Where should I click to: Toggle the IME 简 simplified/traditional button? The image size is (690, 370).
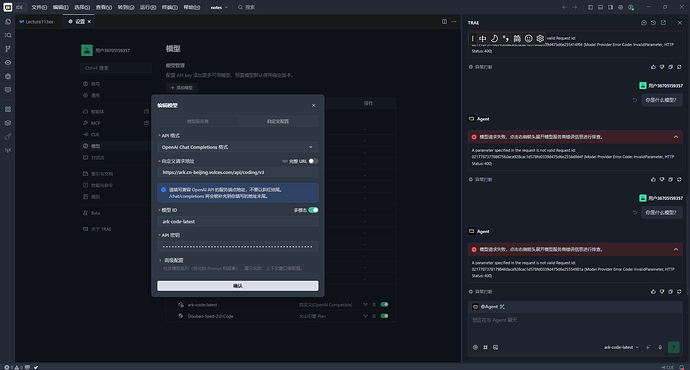pyautogui.click(x=517, y=38)
